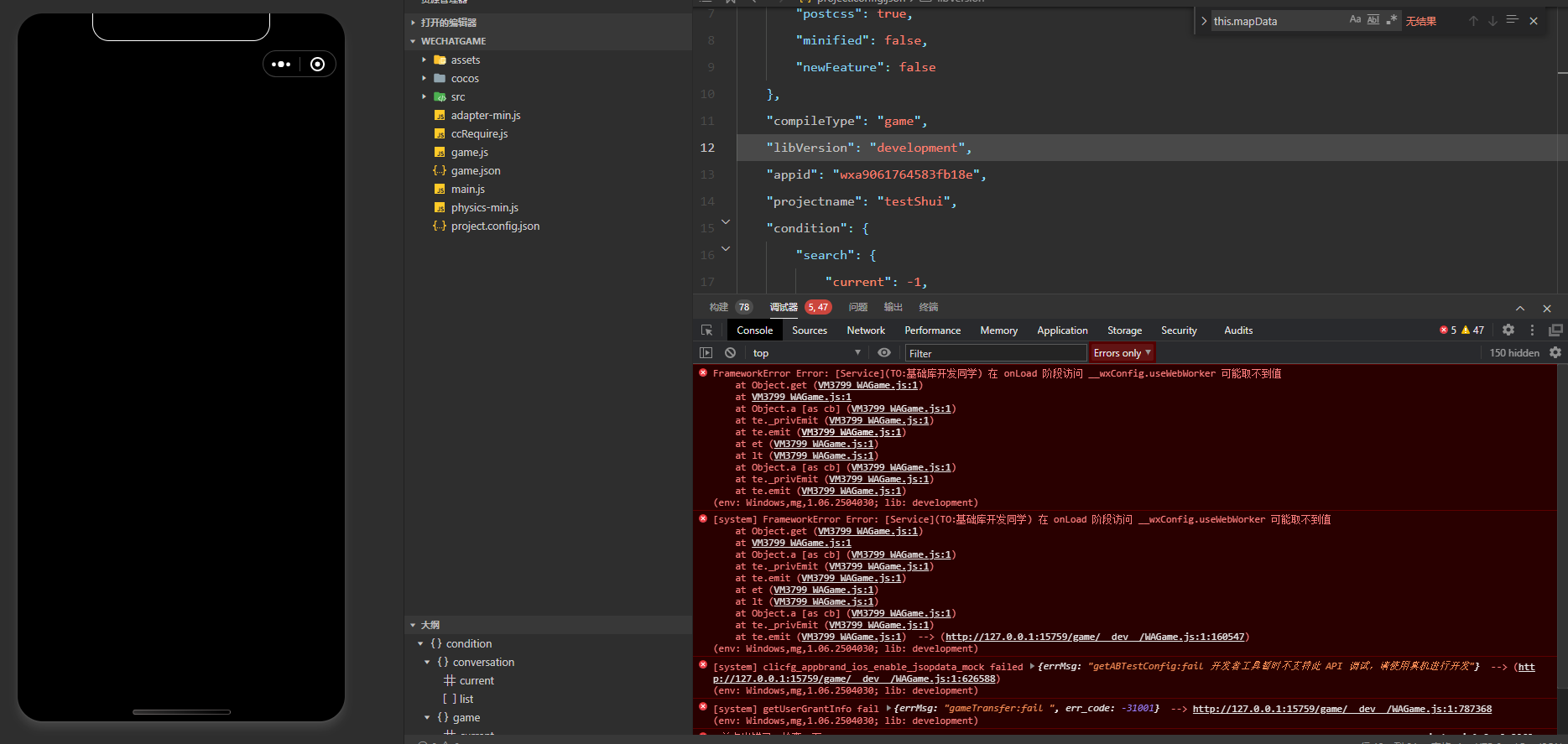Open console settings gear next to hidden count

tap(1555, 353)
